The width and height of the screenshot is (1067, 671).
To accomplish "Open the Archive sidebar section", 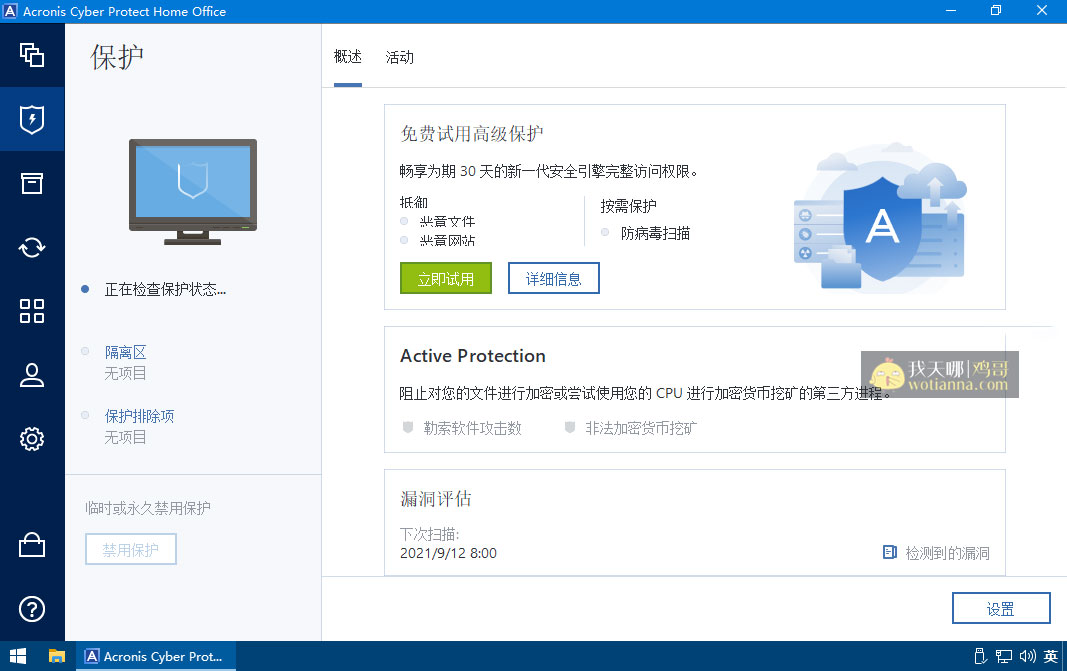I will tap(32, 183).
